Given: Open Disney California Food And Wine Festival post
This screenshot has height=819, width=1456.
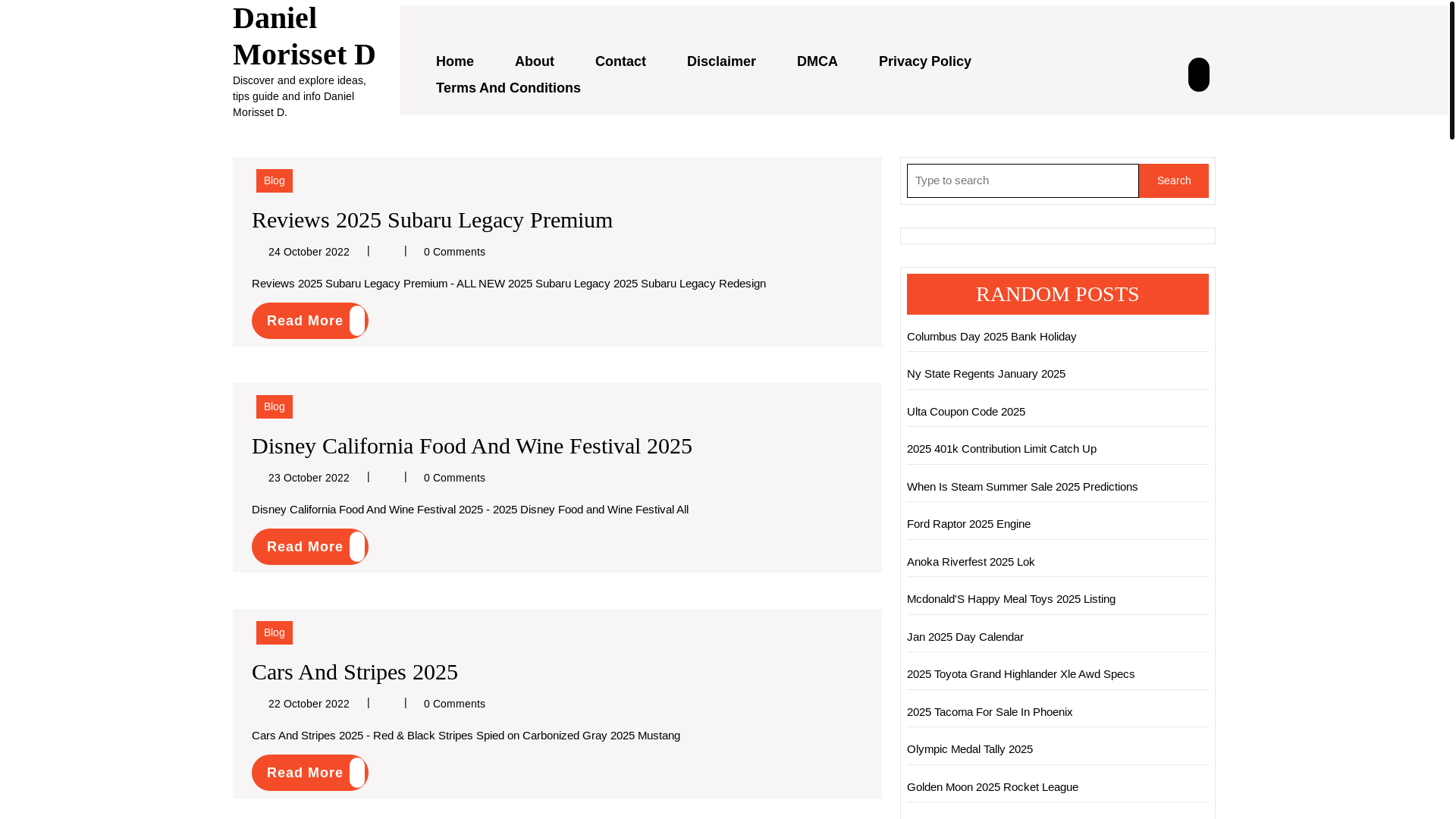Looking at the screenshot, I should click(472, 446).
